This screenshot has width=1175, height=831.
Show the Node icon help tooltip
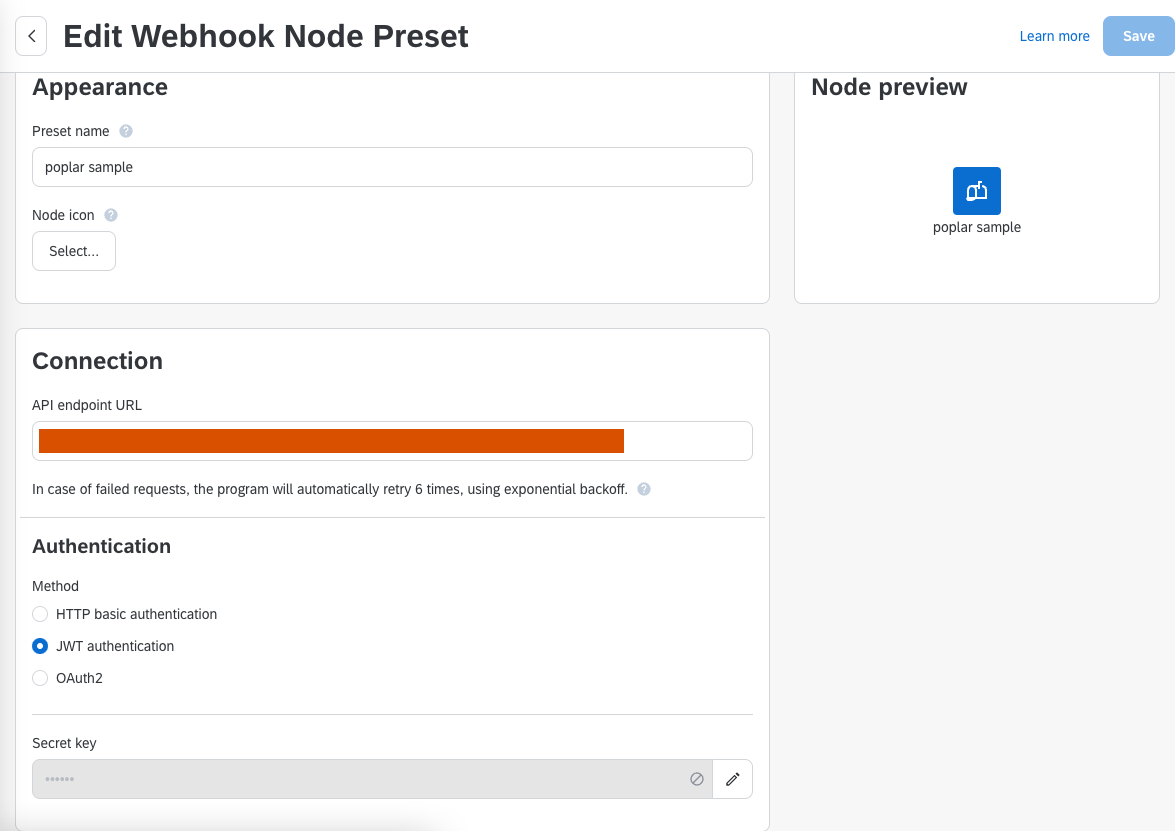click(111, 215)
